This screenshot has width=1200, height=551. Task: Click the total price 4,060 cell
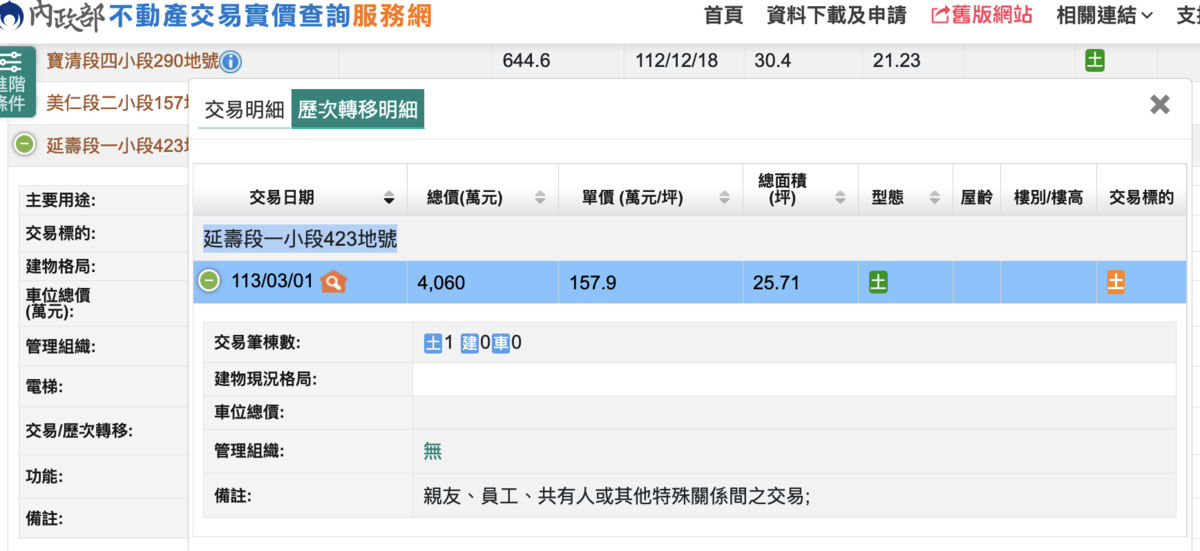click(x=482, y=282)
